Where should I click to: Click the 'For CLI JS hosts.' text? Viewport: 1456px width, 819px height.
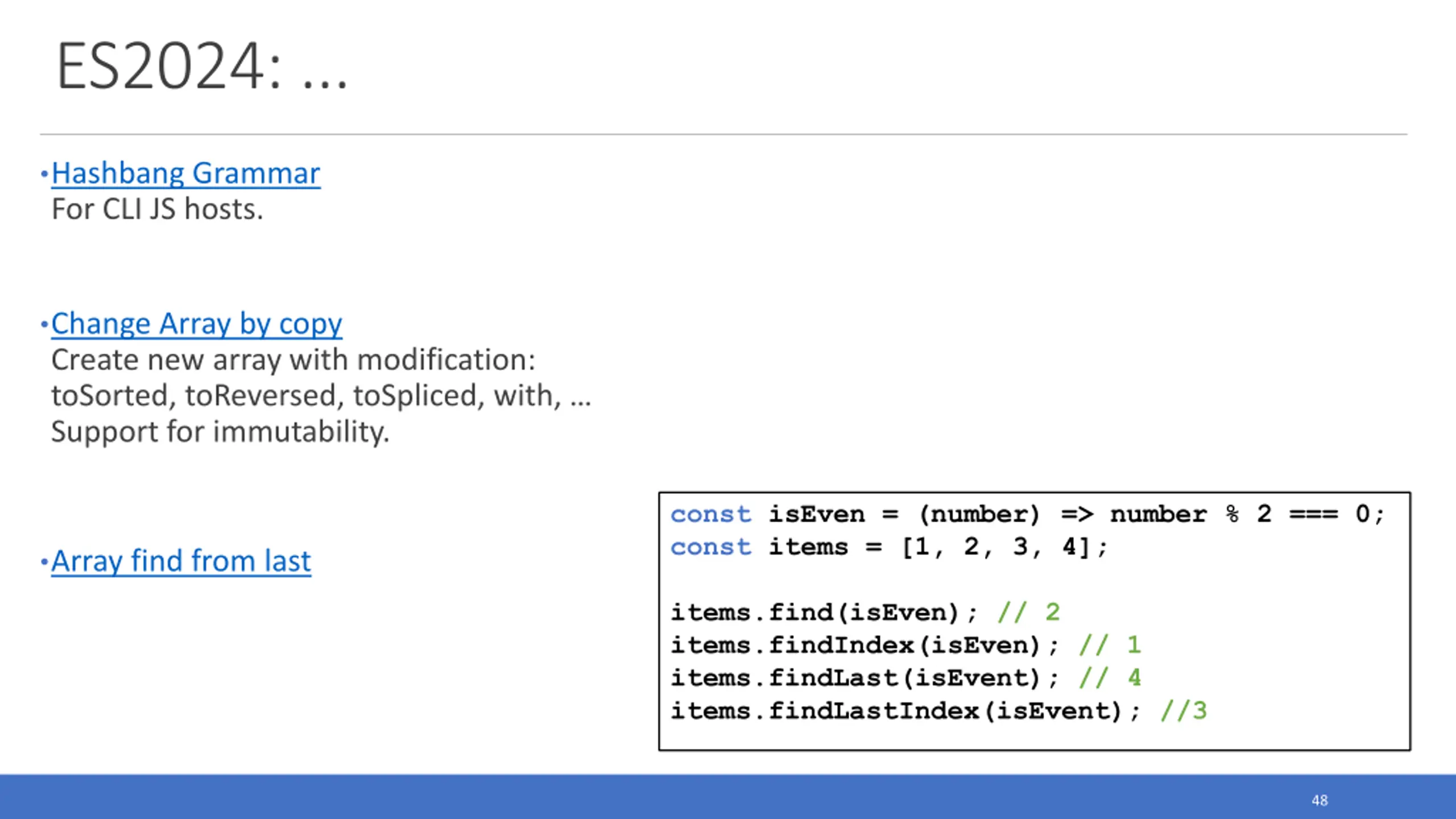click(158, 209)
